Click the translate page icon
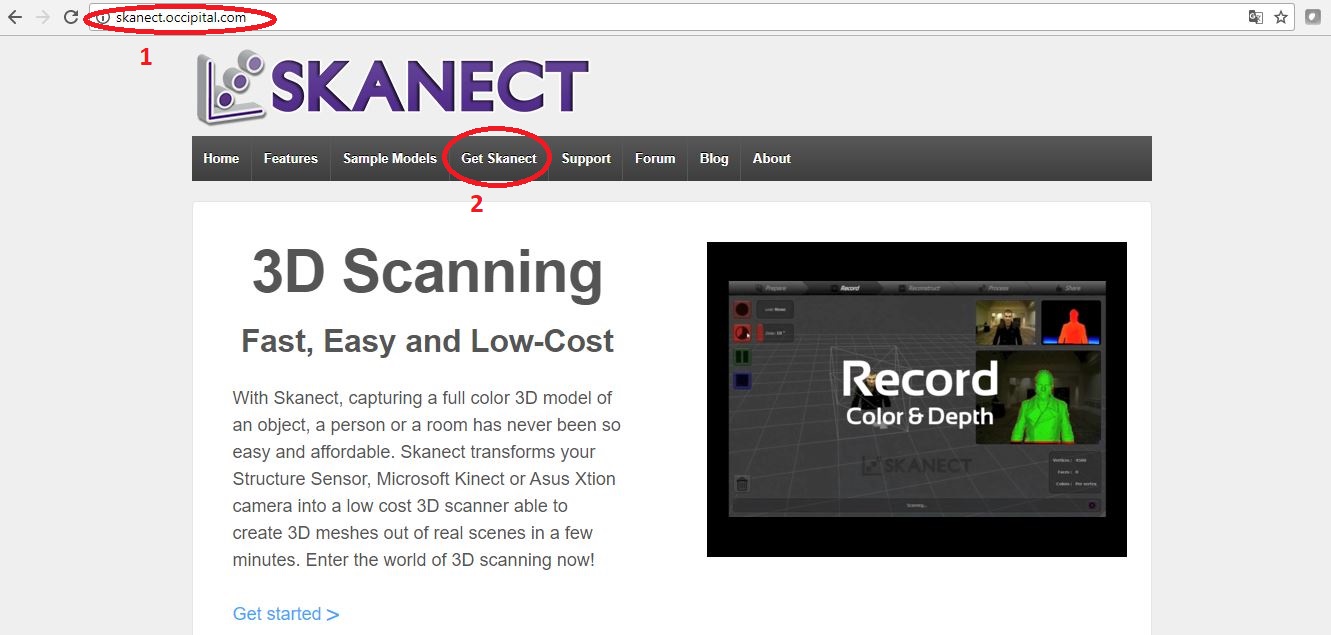Viewport: 1331px width, 635px height. (1256, 17)
